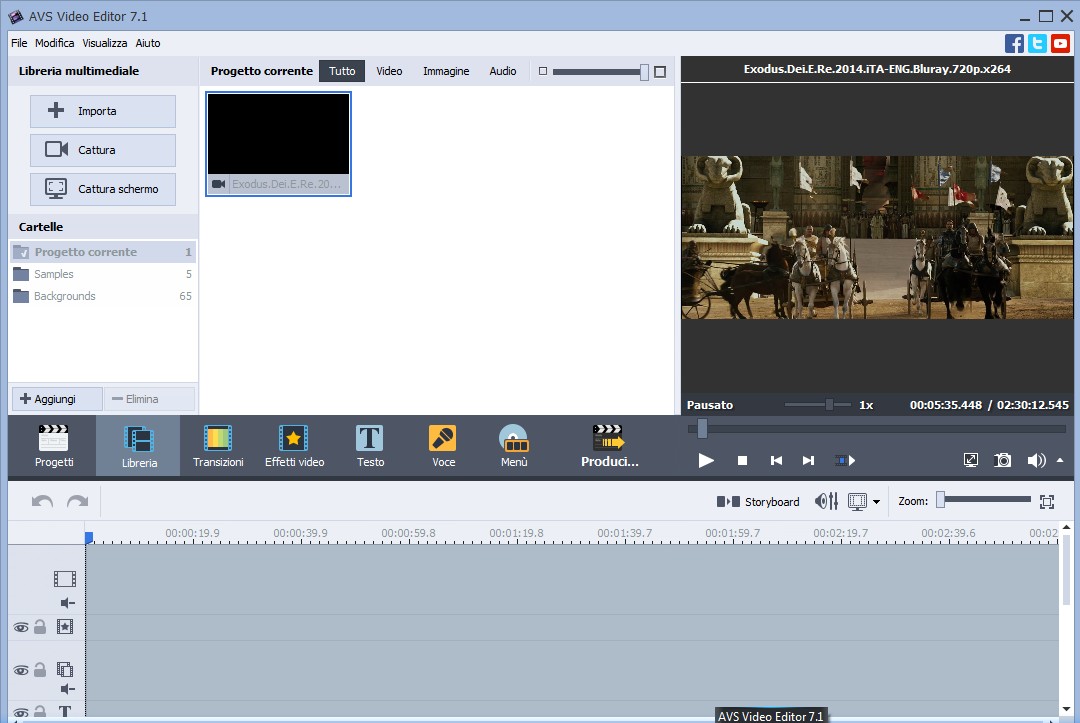Open the Facebook page icon
The image size is (1080, 723).
(x=1014, y=43)
